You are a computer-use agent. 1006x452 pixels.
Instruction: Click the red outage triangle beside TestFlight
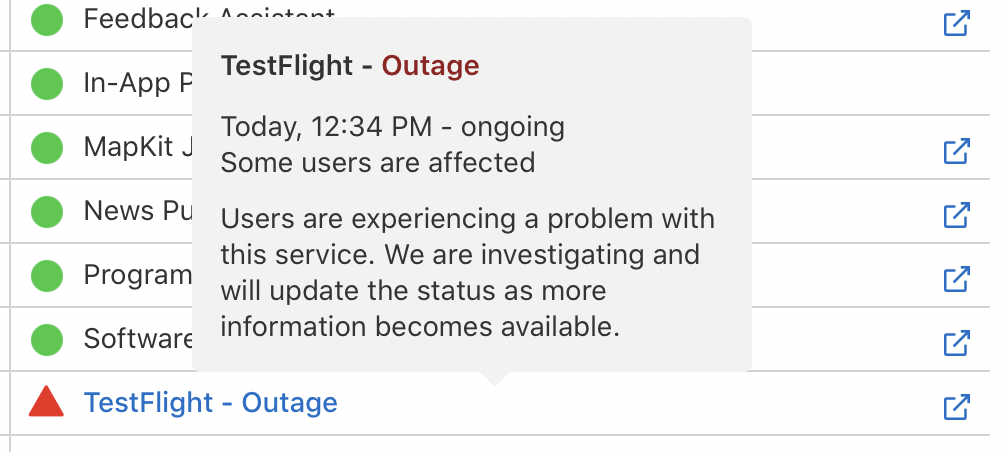pyautogui.click(x=47, y=402)
